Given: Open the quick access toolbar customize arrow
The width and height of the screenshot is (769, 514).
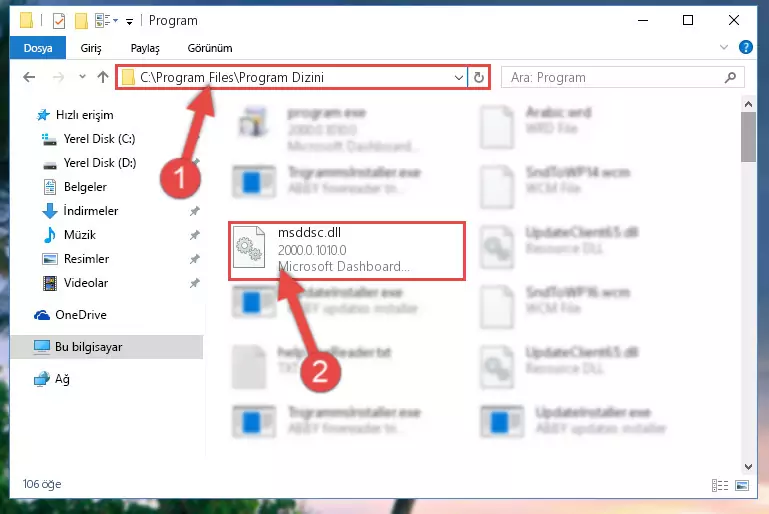Looking at the screenshot, I should (129, 21).
